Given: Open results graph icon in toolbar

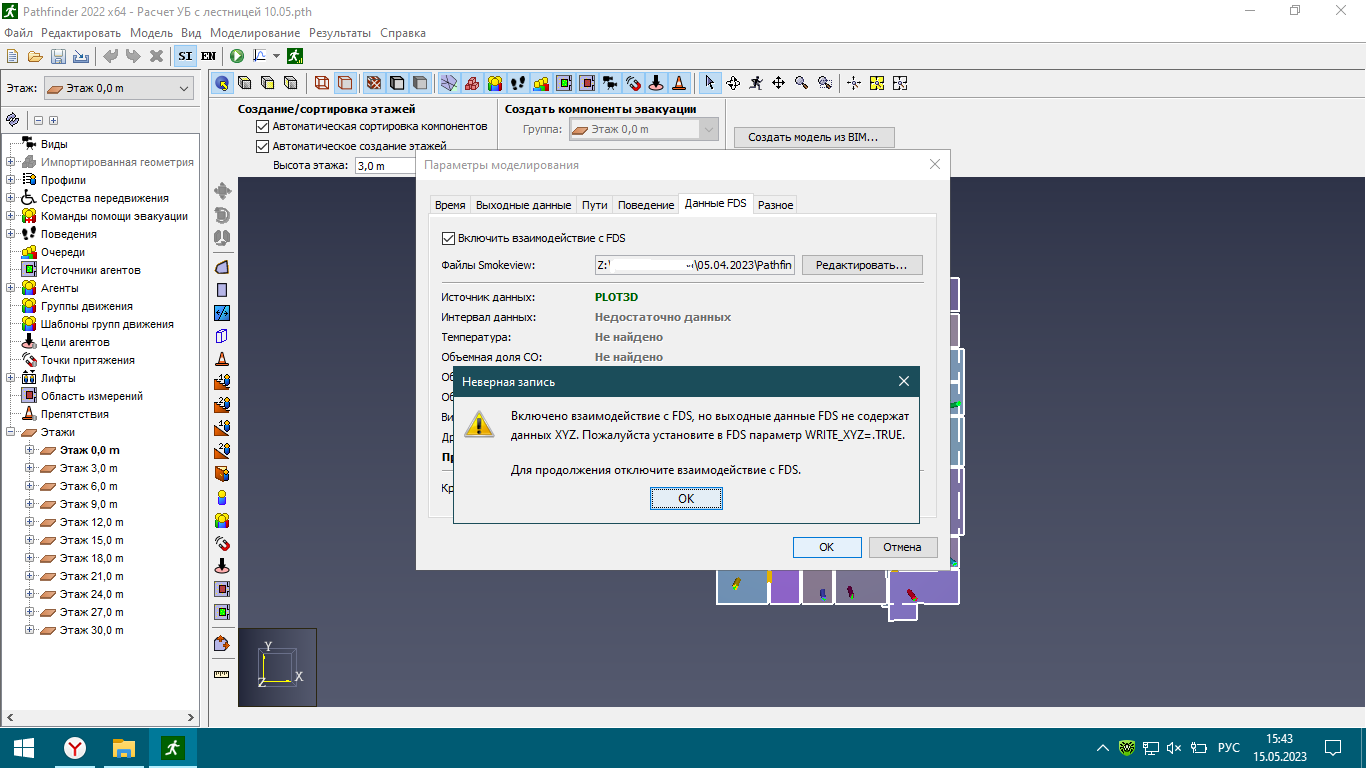Looking at the screenshot, I should click(x=260, y=56).
